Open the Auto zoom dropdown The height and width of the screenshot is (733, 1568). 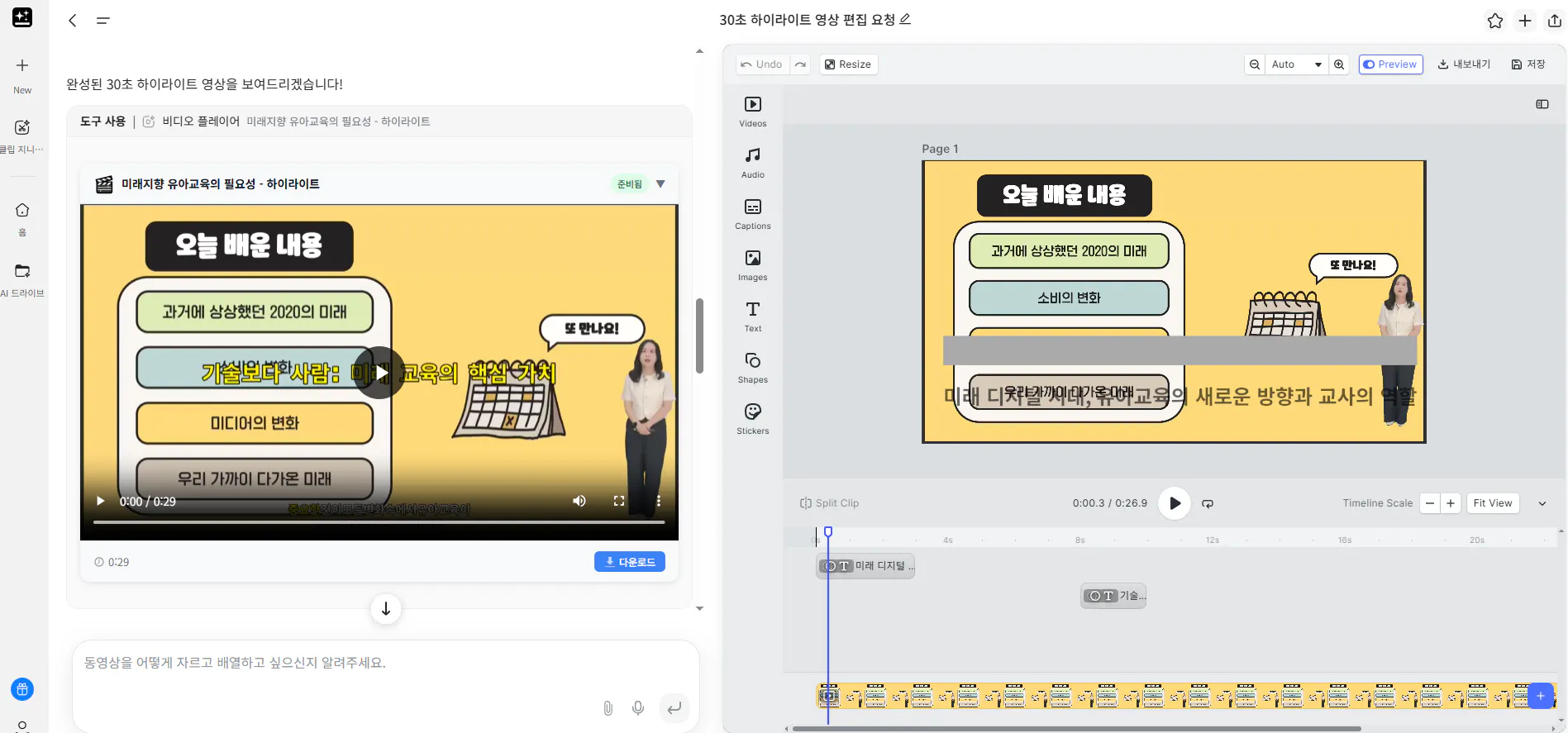coord(1296,64)
